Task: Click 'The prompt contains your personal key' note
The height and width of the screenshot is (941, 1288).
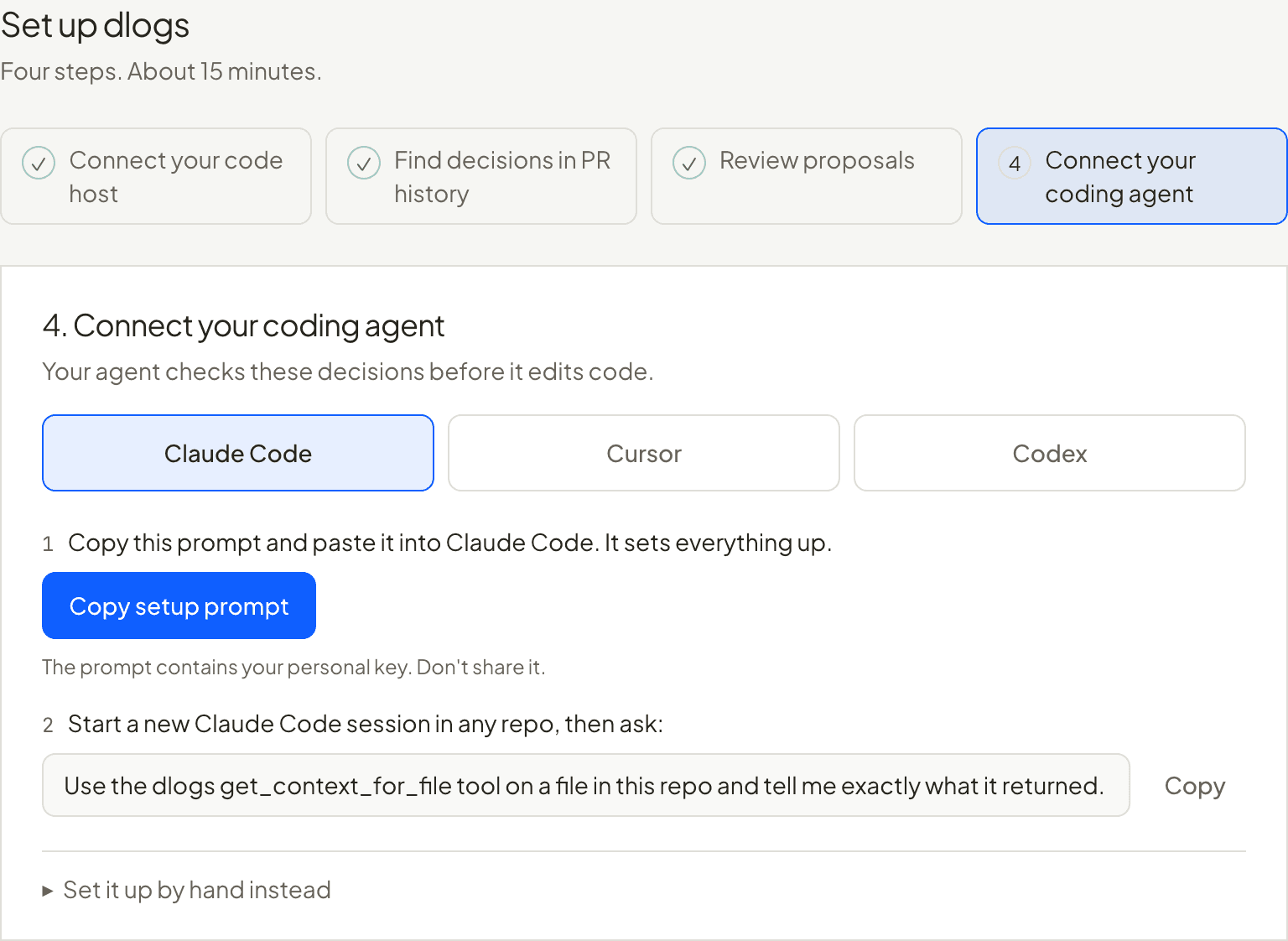Action: (293, 667)
